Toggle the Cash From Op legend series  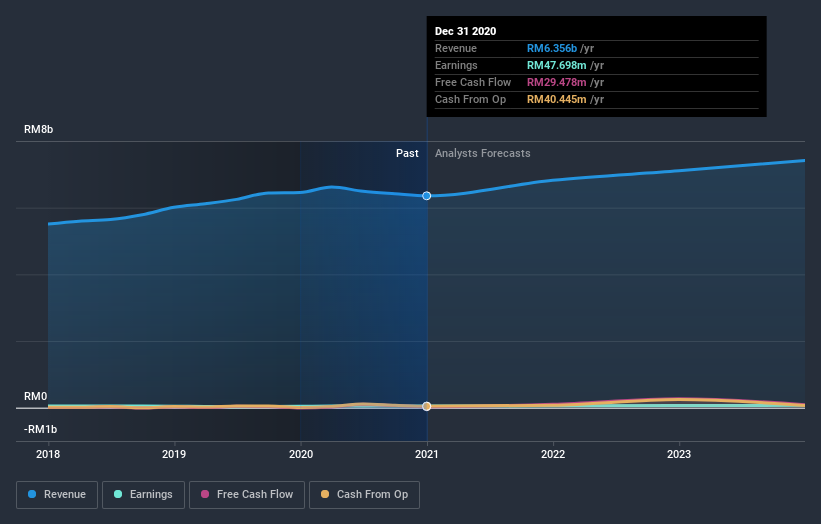(364, 495)
